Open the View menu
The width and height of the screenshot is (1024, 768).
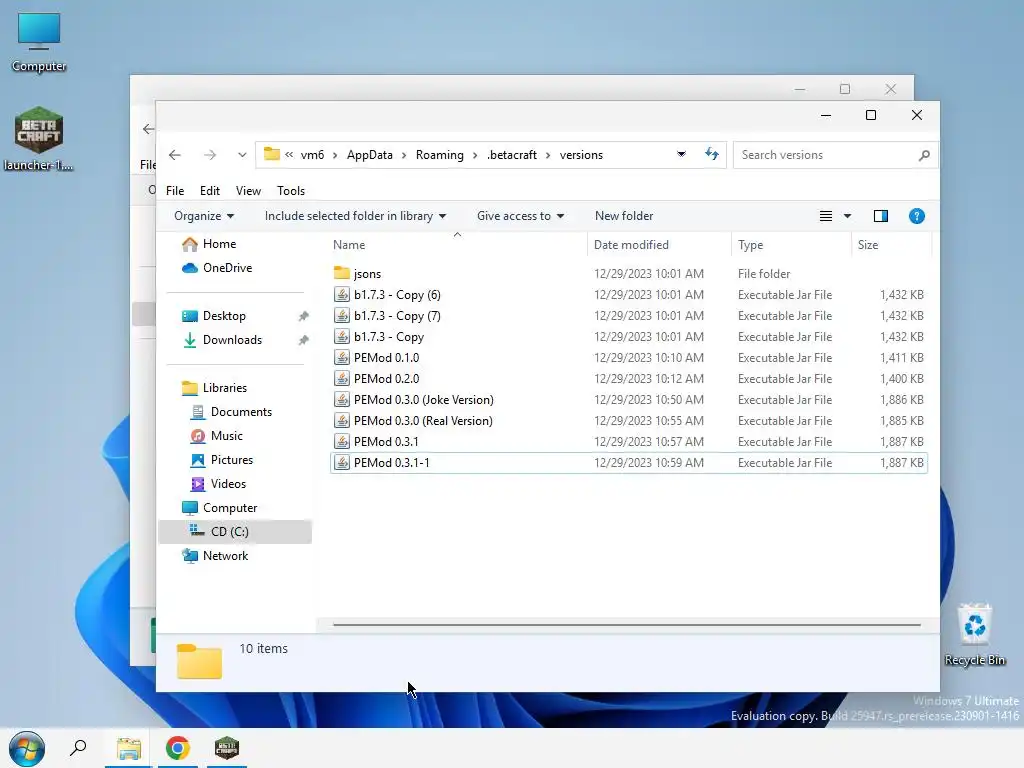click(x=248, y=191)
